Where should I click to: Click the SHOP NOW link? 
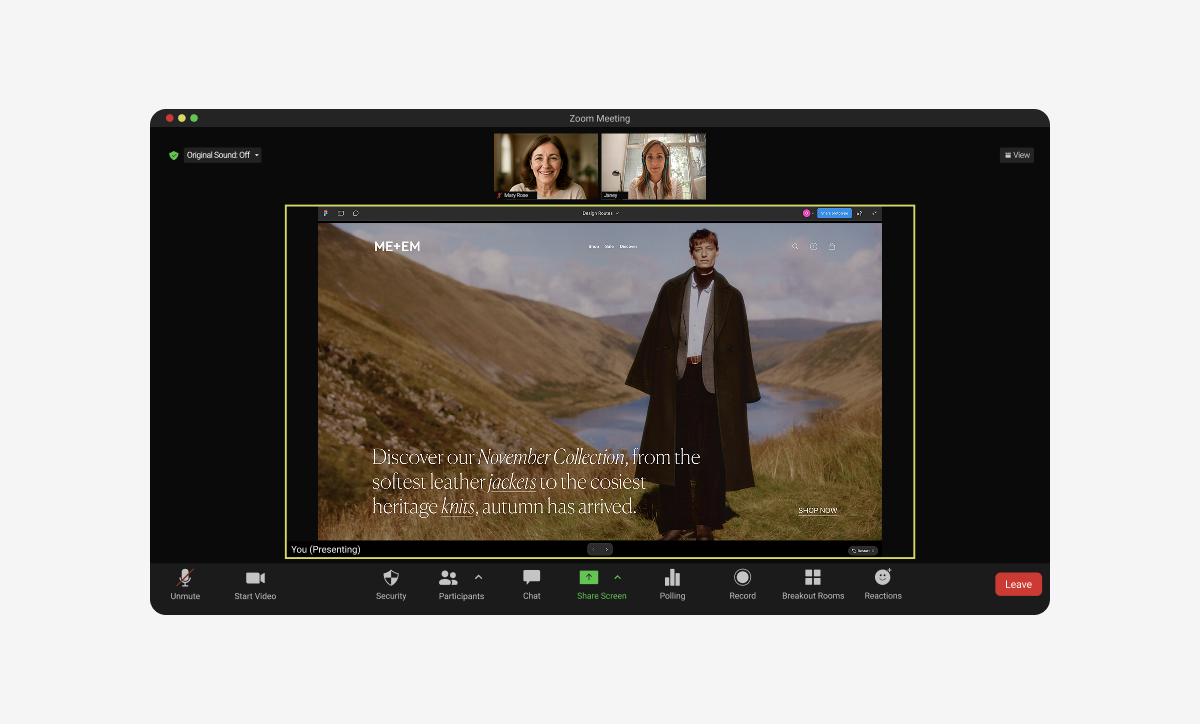click(x=817, y=511)
